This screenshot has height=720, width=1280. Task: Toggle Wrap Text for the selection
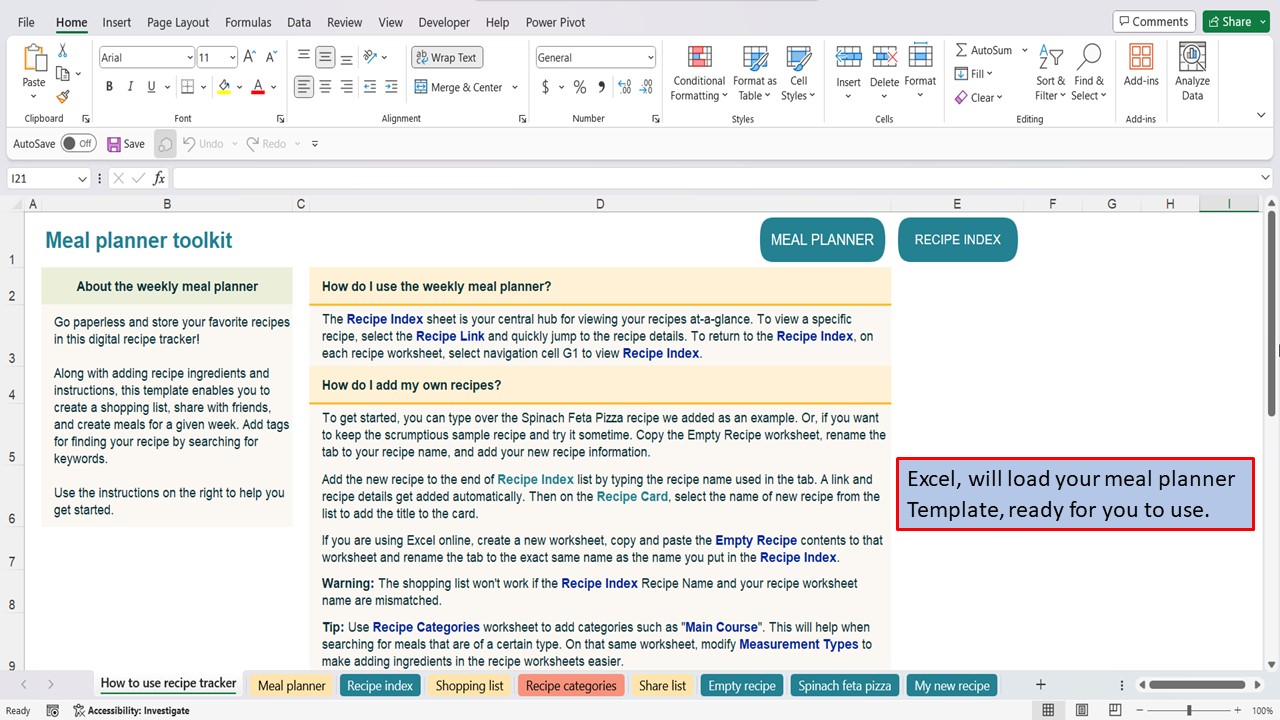[x=446, y=57]
